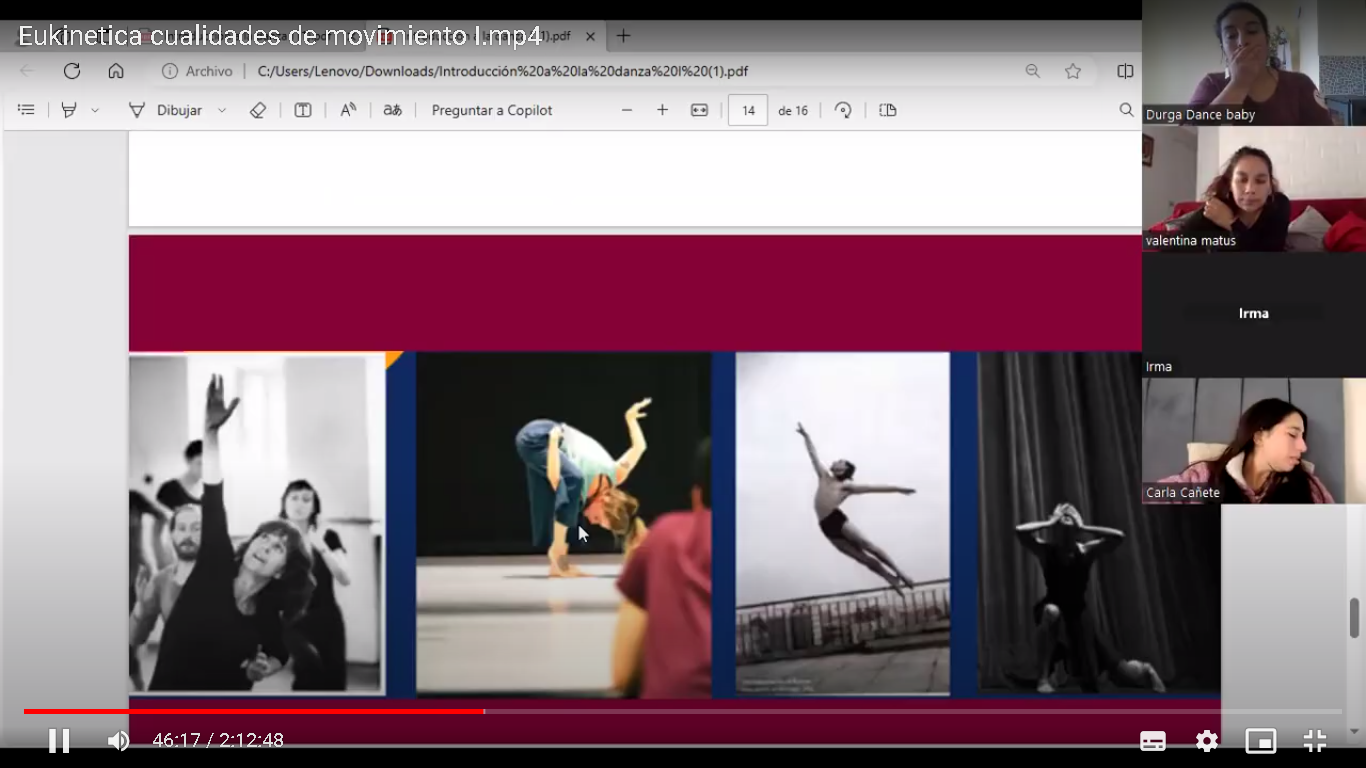The height and width of the screenshot is (768, 1366).
Task: Select the valentina matus participant video
Action: point(1254,189)
